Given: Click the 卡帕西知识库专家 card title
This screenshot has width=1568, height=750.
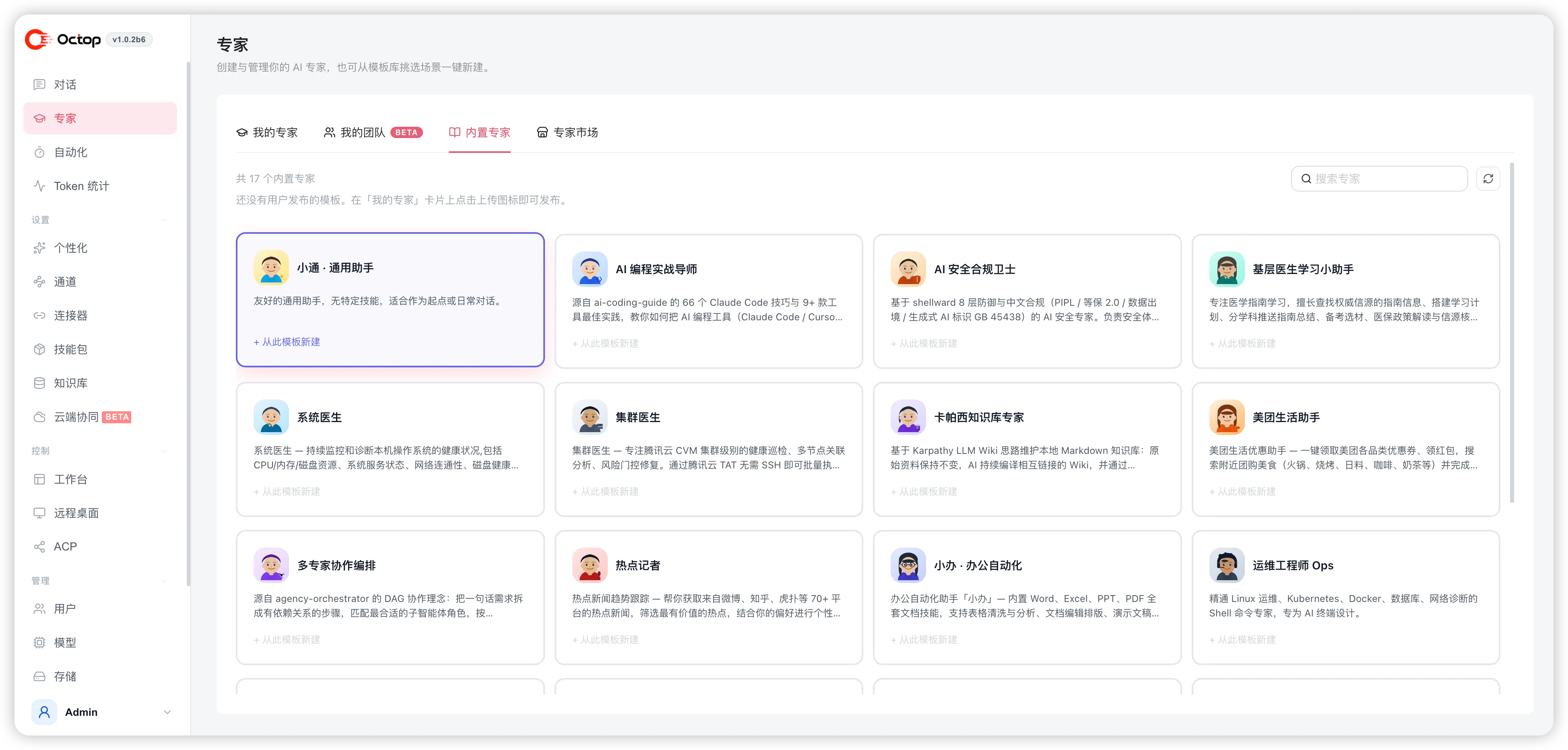Looking at the screenshot, I should point(979,418).
